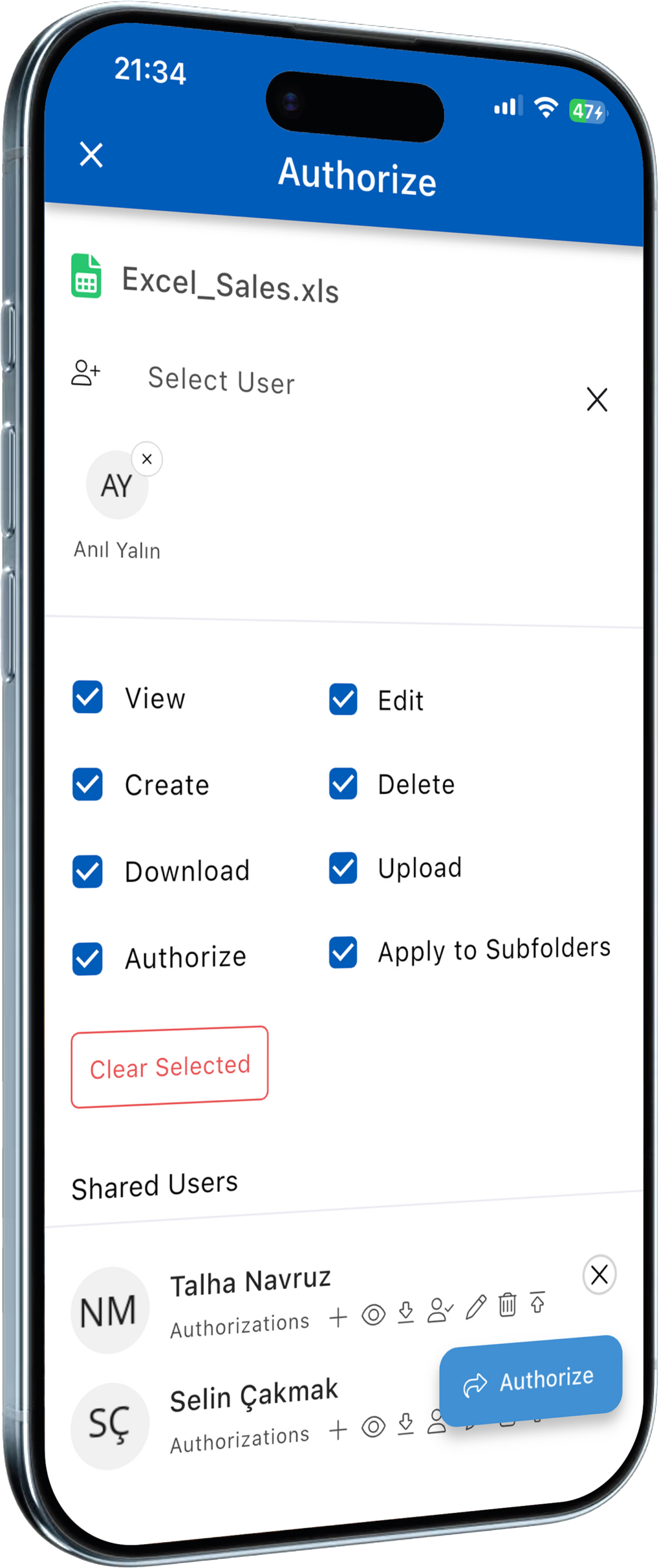Tap the blue Authorize button
Screen dimensions: 659x1568
click(530, 1381)
